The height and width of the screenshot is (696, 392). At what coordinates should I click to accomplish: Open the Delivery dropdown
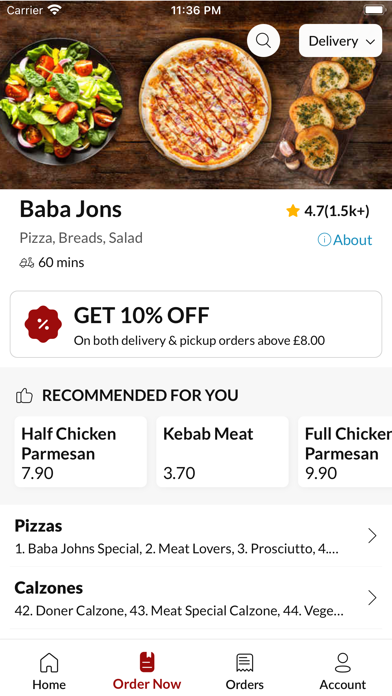(341, 41)
